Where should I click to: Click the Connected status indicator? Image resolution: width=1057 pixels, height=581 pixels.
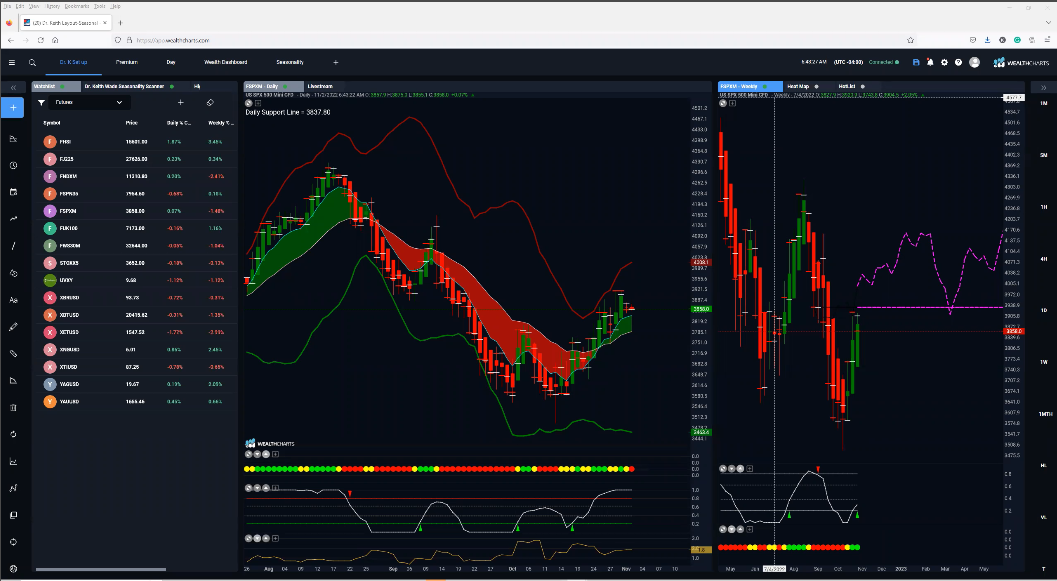point(883,63)
